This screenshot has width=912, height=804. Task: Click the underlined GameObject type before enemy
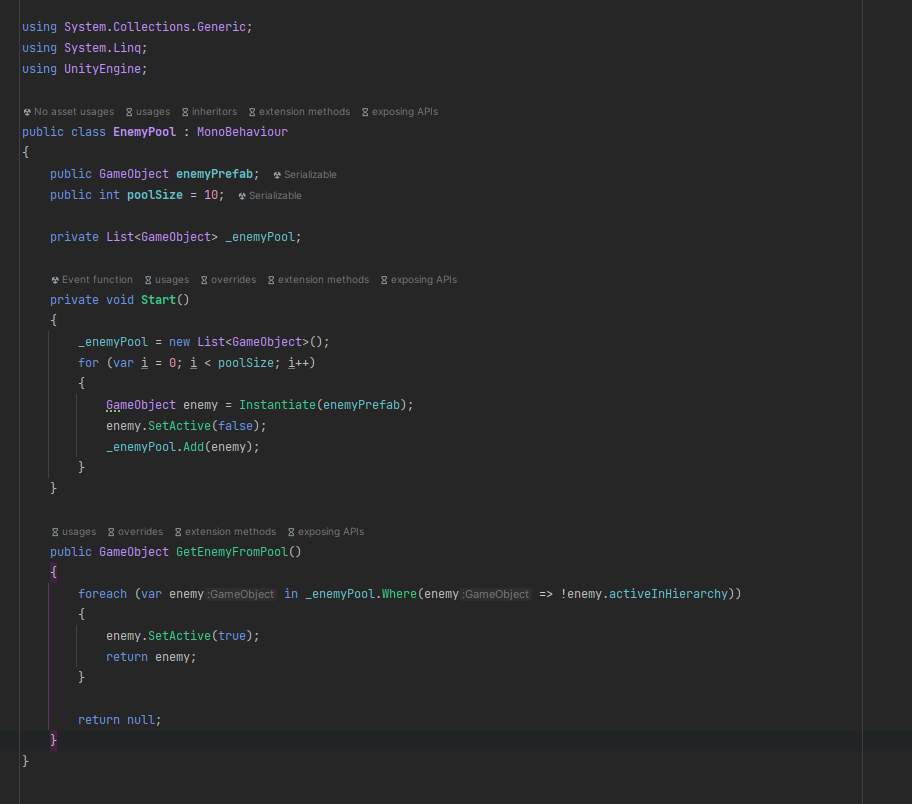tap(141, 405)
